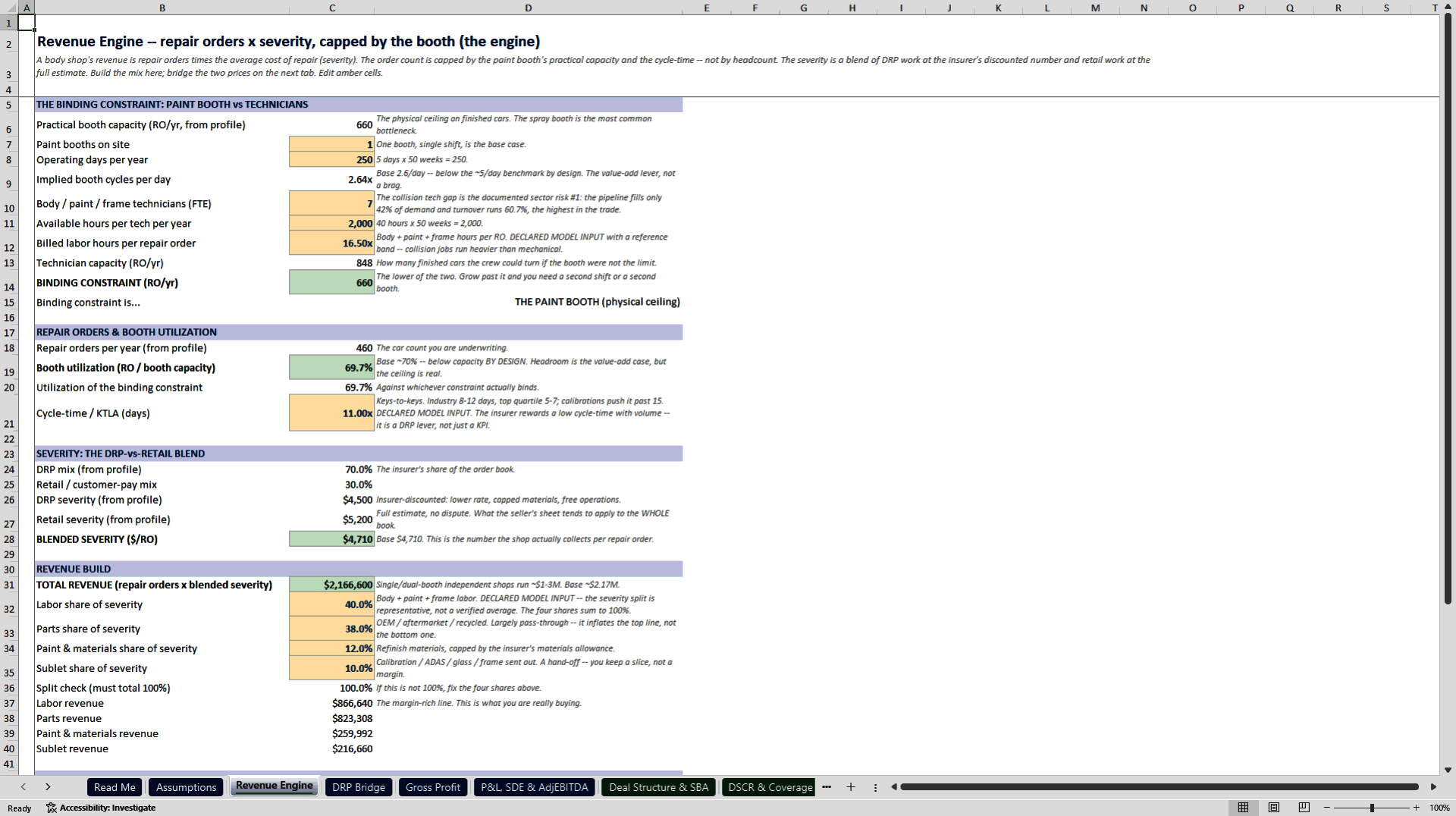This screenshot has width=1456, height=816.
Task: Show more hidden sheet tabs ellipsis
Action: (827, 787)
